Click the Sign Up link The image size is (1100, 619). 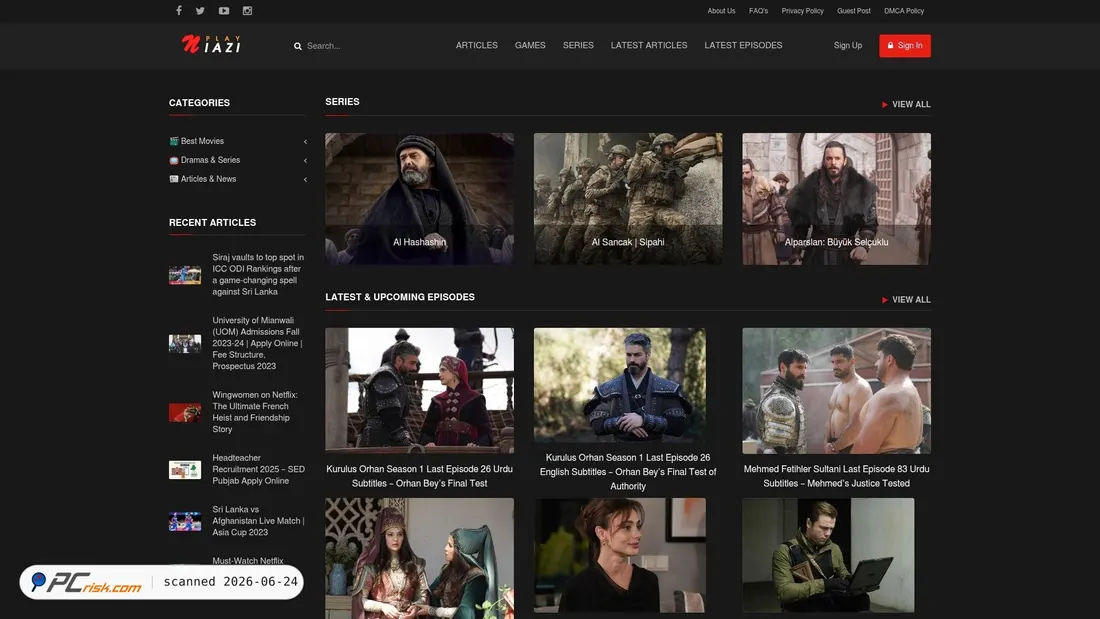click(847, 46)
